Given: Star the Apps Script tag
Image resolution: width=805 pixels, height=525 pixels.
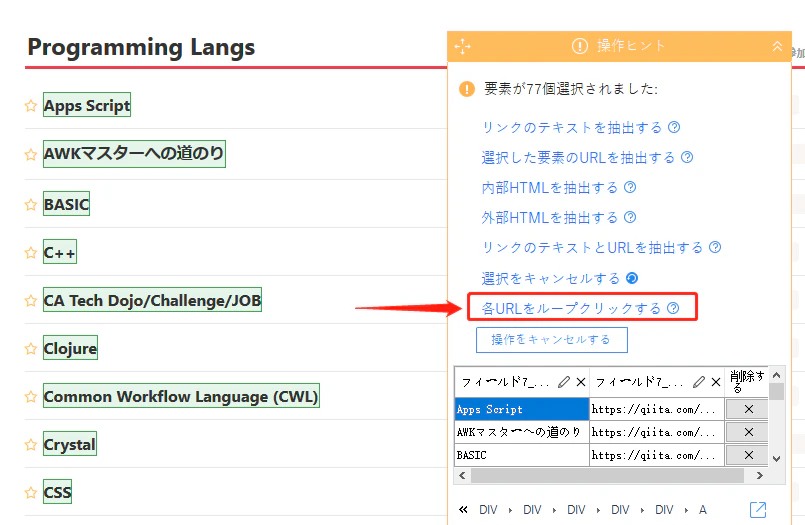Looking at the screenshot, I should (31, 106).
